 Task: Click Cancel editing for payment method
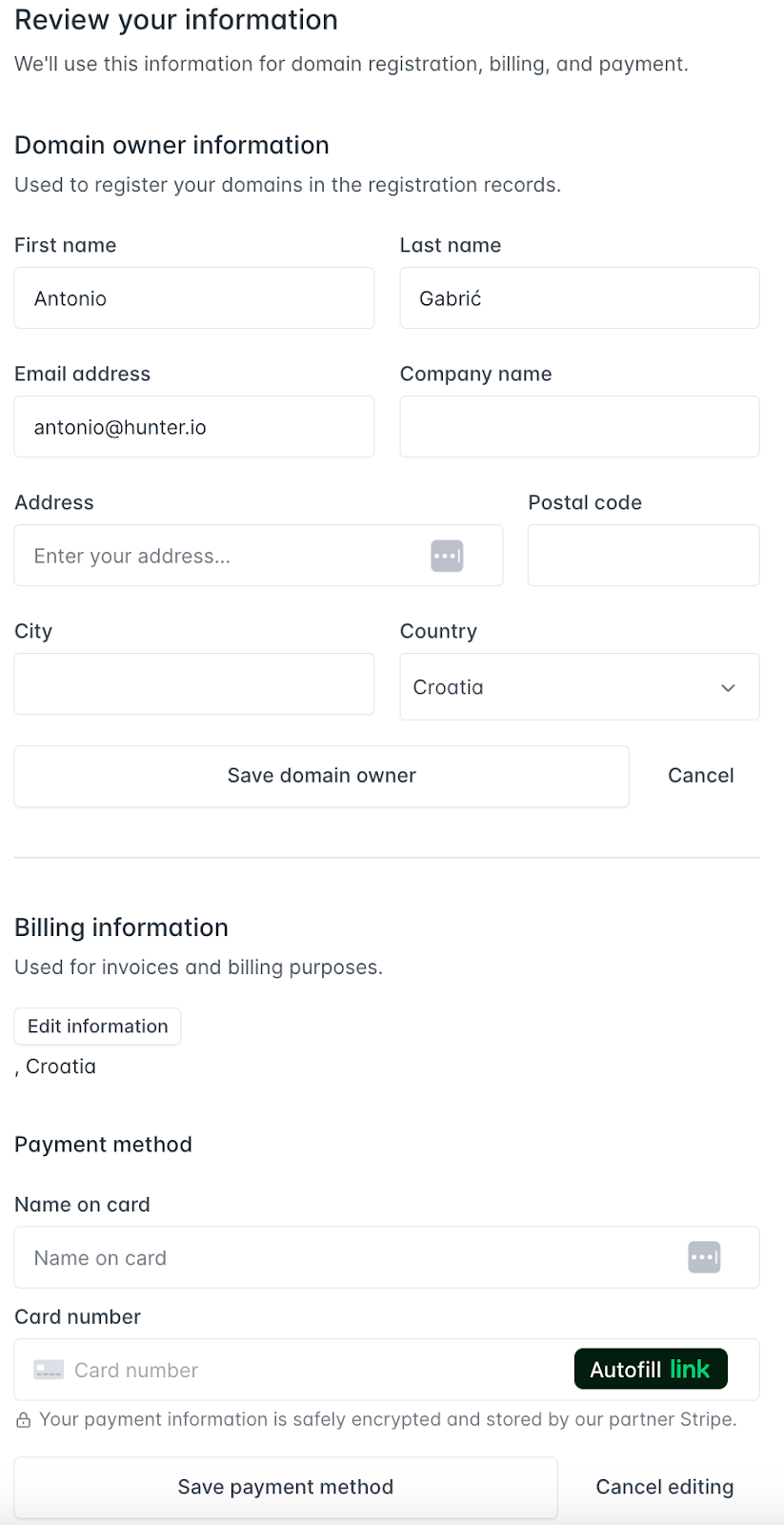tap(664, 1487)
